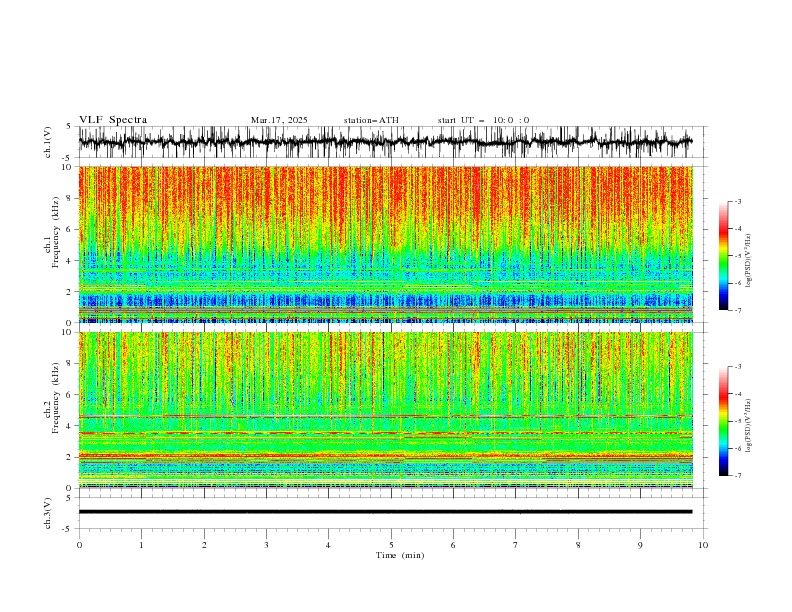The image size is (792, 612).
Task: Click the "2" kHz tick of ch.2 spectrogram
Action: pos(70,457)
